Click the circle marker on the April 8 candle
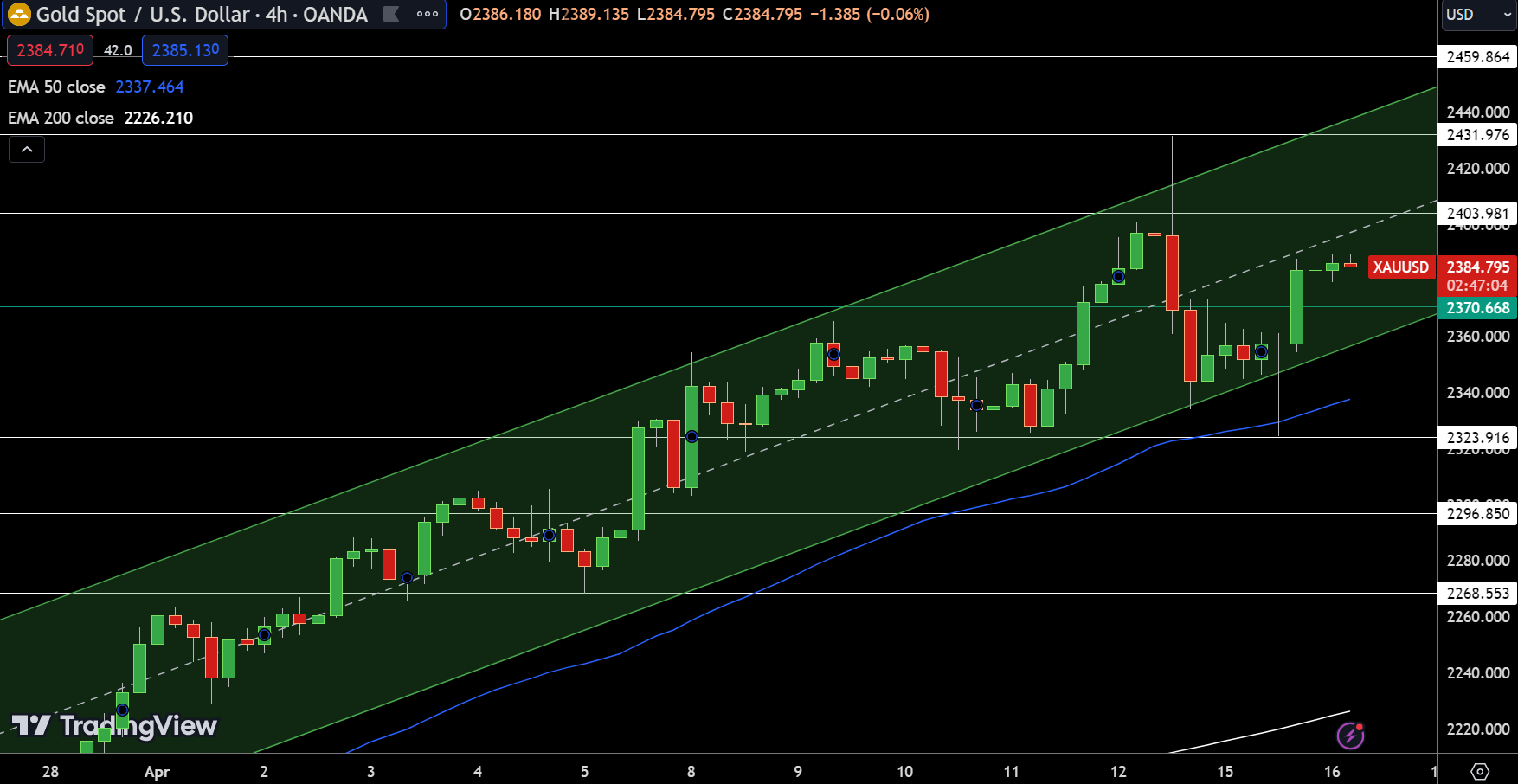The width and height of the screenshot is (1518, 784). tap(691, 437)
